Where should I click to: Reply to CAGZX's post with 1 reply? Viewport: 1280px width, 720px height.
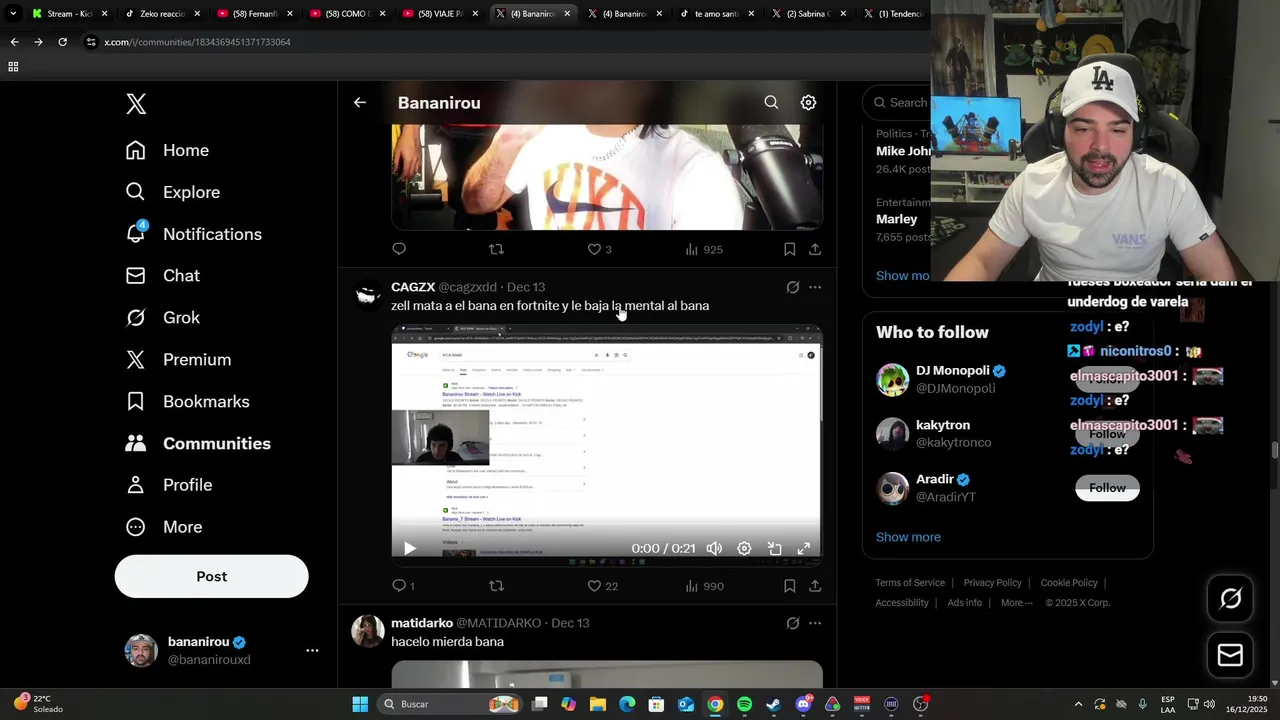point(402,586)
